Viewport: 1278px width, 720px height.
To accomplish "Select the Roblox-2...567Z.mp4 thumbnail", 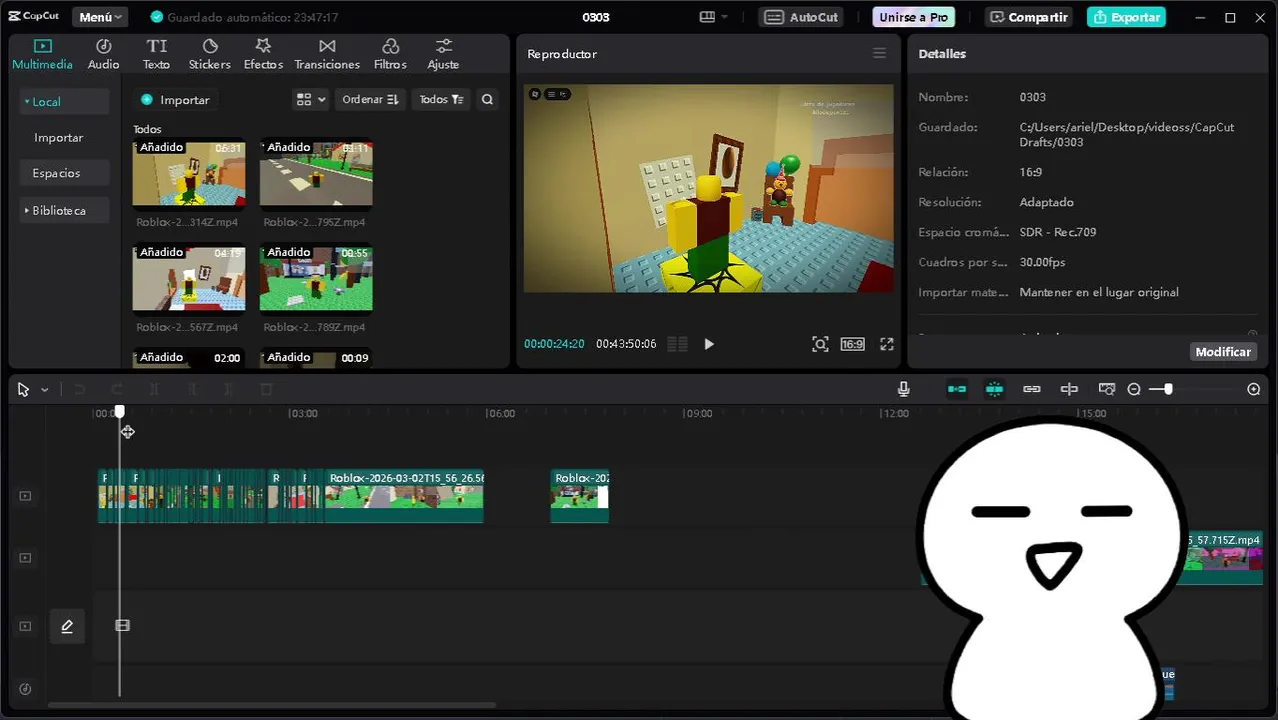I will [x=189, y=278].
